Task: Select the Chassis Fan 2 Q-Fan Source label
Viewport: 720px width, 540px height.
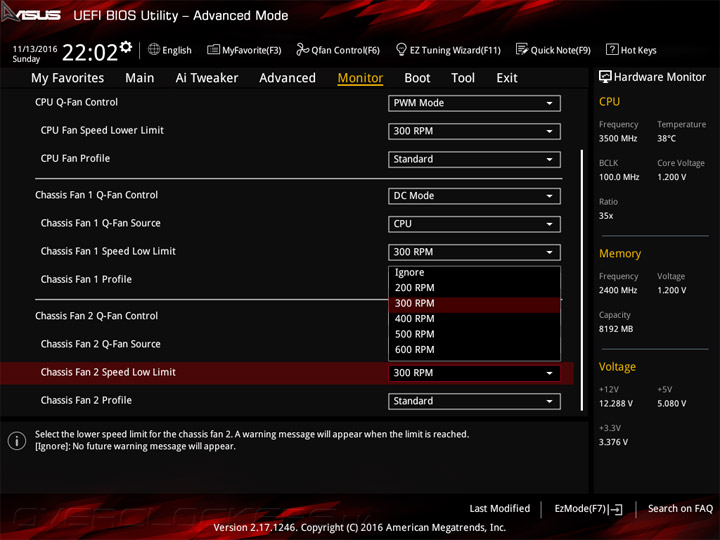Action: [x=101, y=344]
